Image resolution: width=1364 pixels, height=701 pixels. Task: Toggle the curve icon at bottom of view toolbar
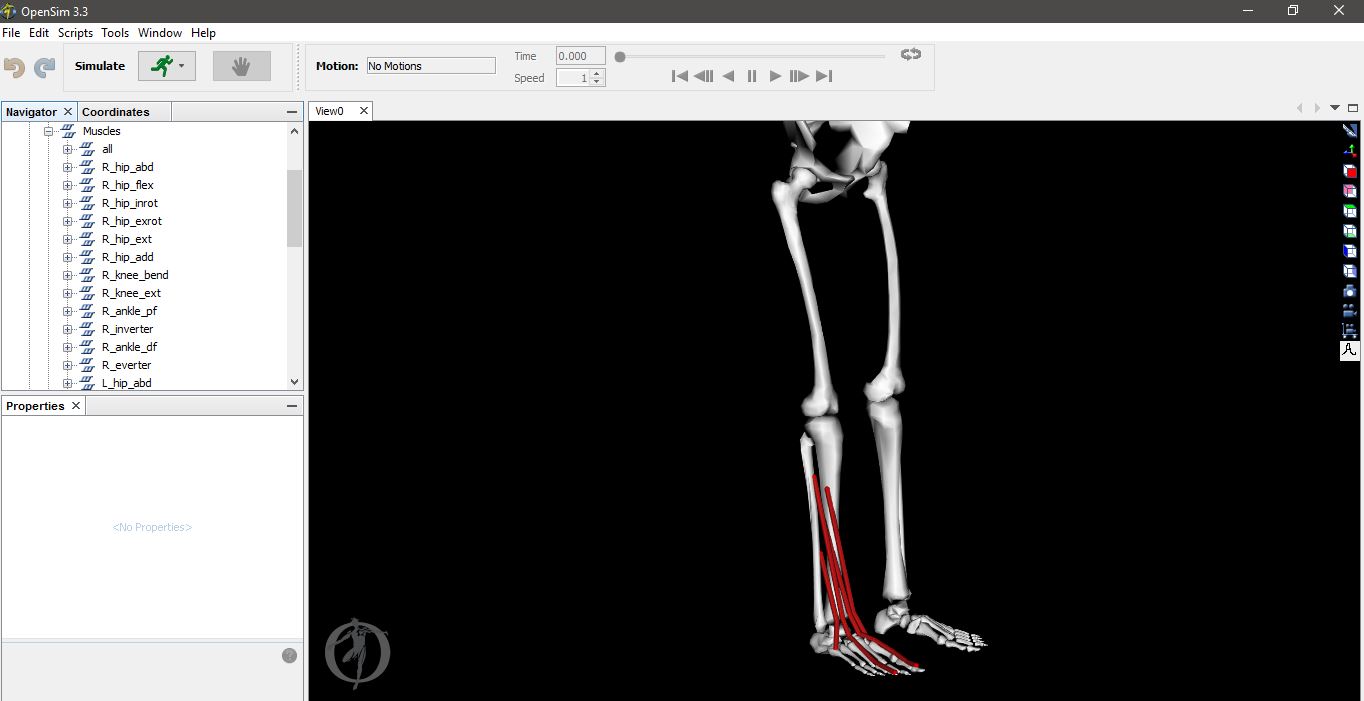tap(1350, 351)
